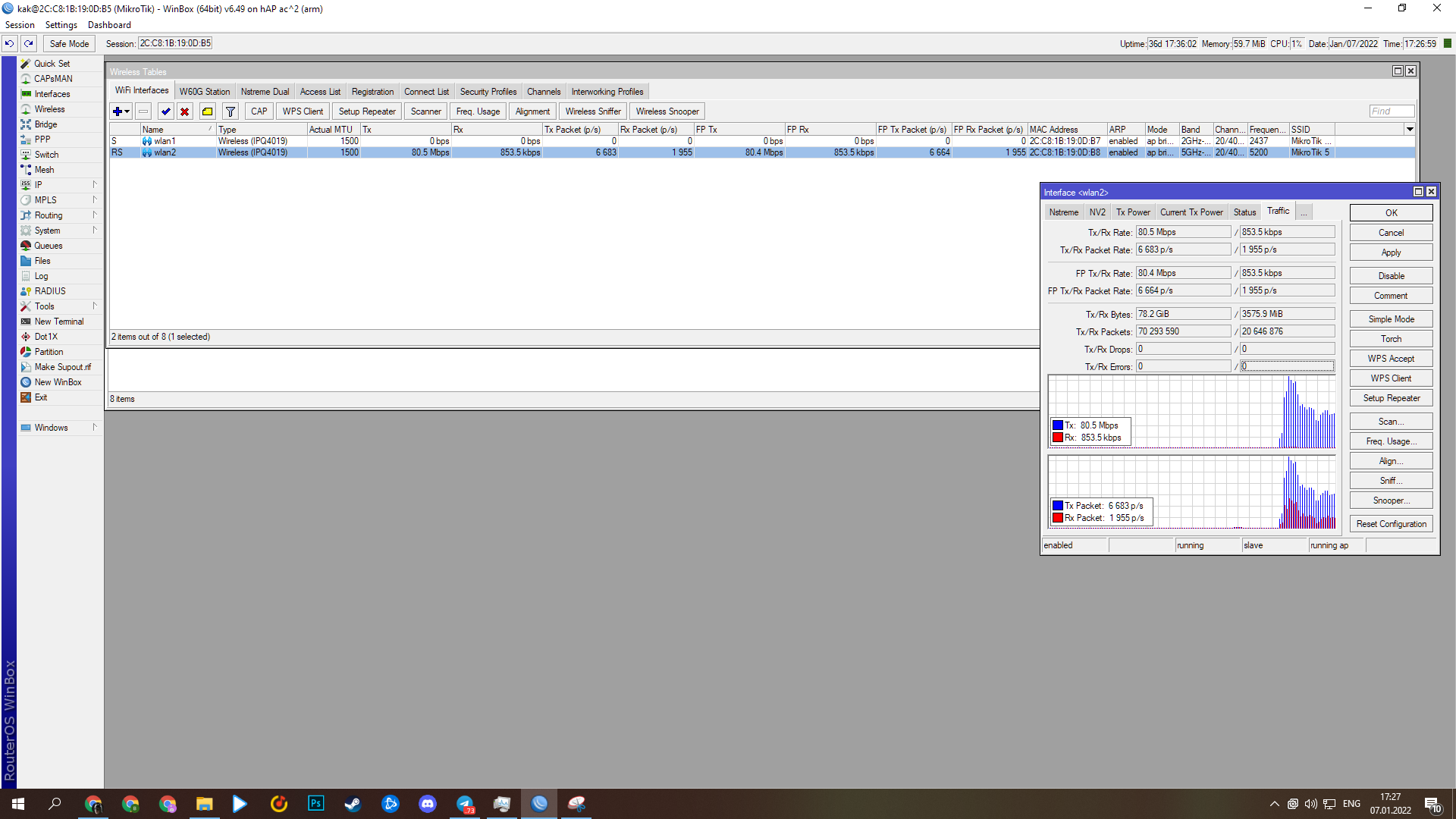Open Telegram from the Windows taskbar

click(465, 804)
